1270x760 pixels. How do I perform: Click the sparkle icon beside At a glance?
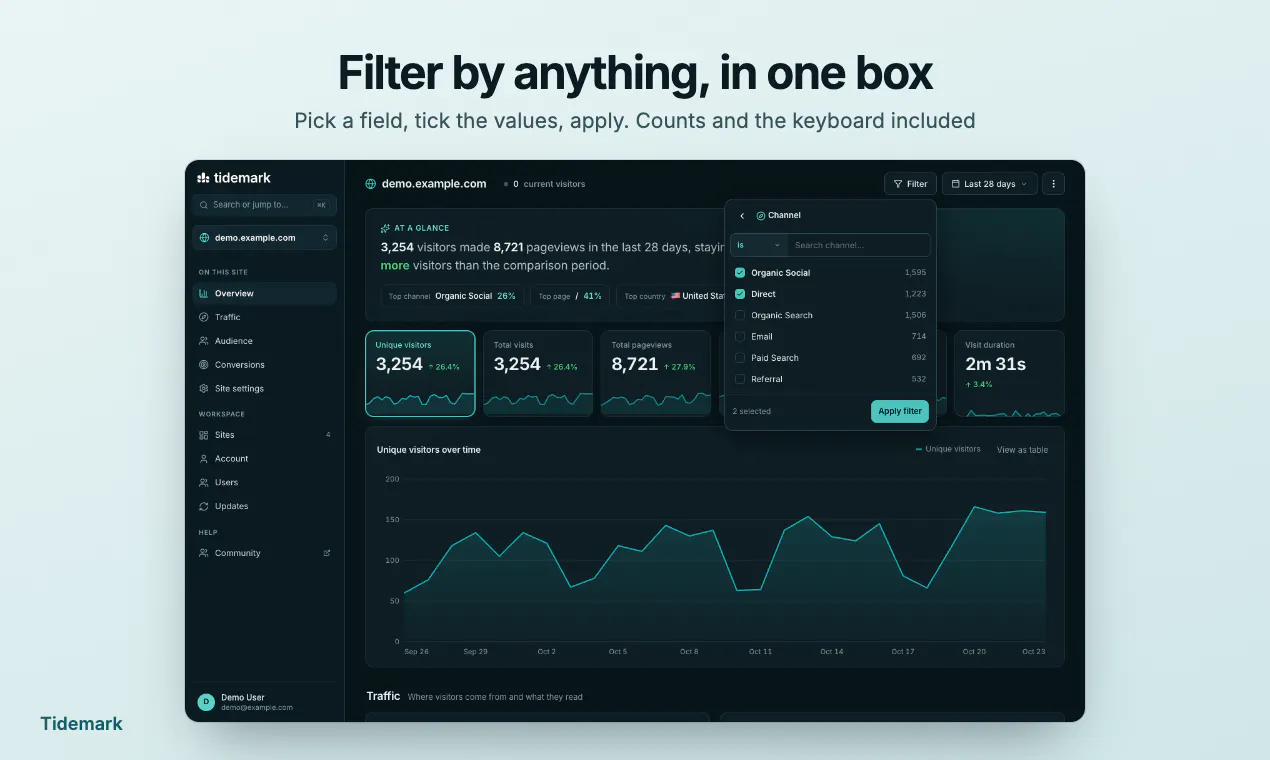tap(385, 228)
